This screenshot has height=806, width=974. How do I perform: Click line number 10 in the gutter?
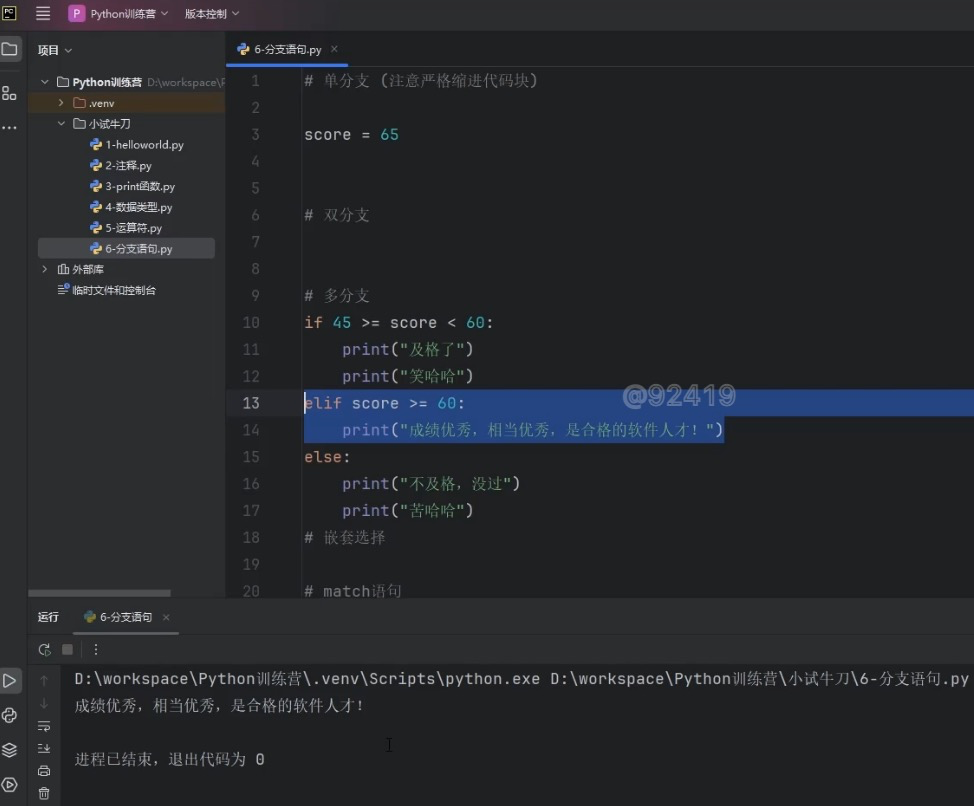(x=251, y=322)
